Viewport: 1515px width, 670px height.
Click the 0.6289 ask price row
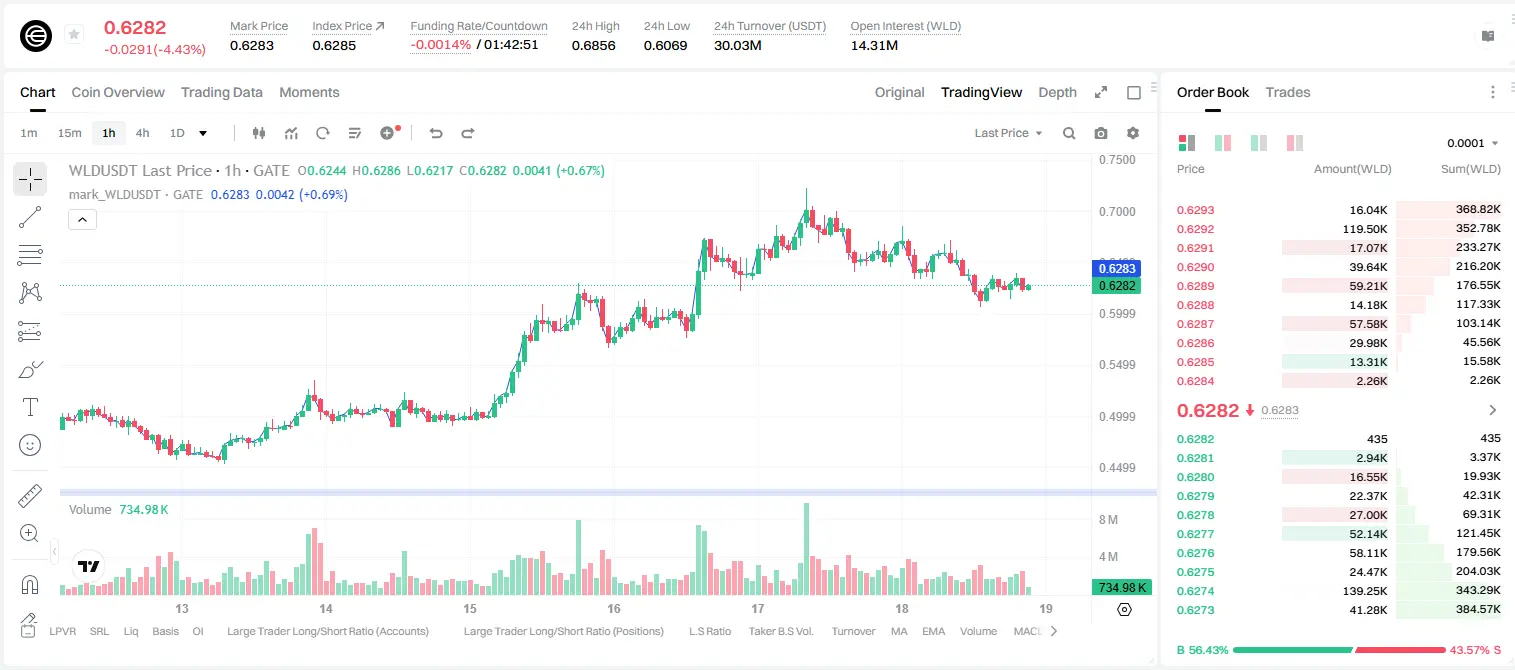click(1338, 286)
